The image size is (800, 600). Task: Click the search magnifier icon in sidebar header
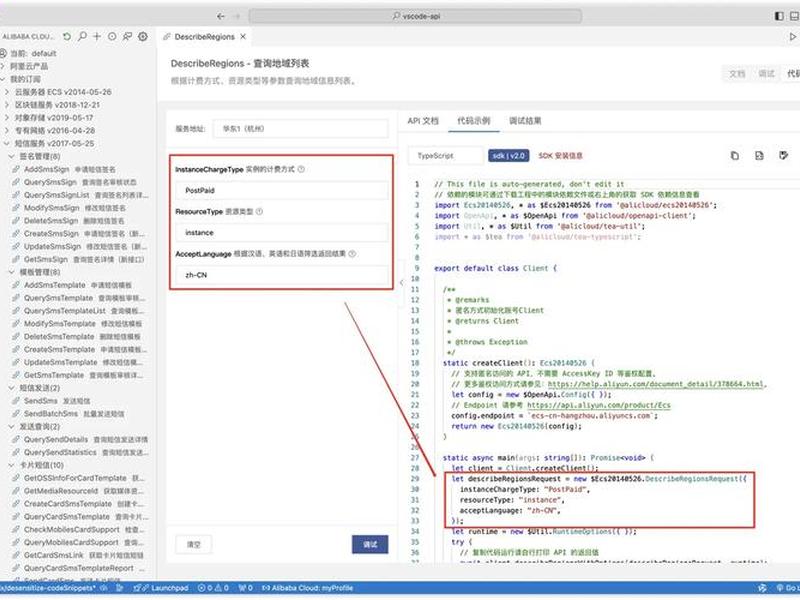click(x=82, y=37)
